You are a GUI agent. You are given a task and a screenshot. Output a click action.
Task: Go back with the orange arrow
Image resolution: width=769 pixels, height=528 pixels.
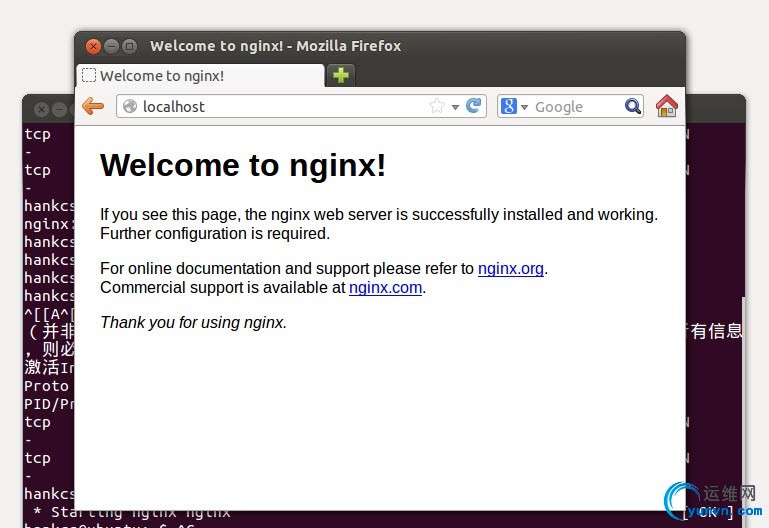pyautogui.click(x=93, y=106)
